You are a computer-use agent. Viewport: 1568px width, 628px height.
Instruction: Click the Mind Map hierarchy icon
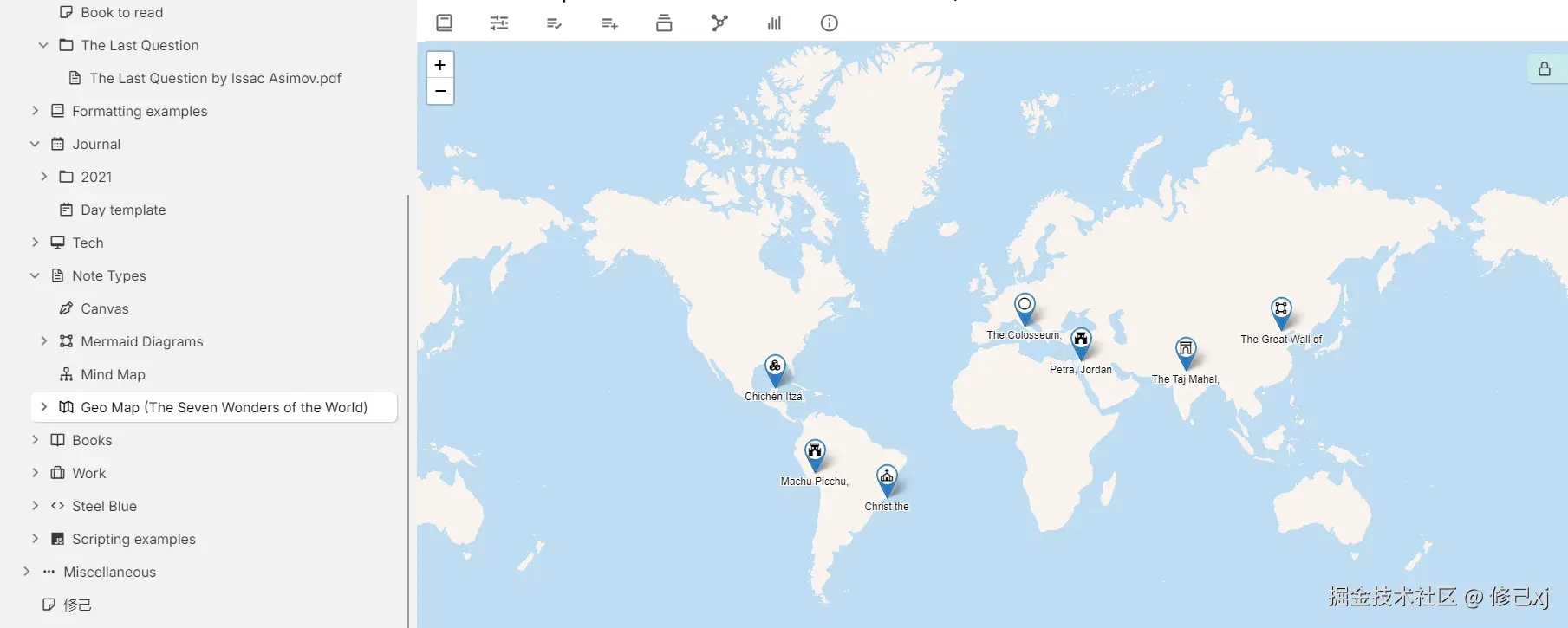point(66,374)
